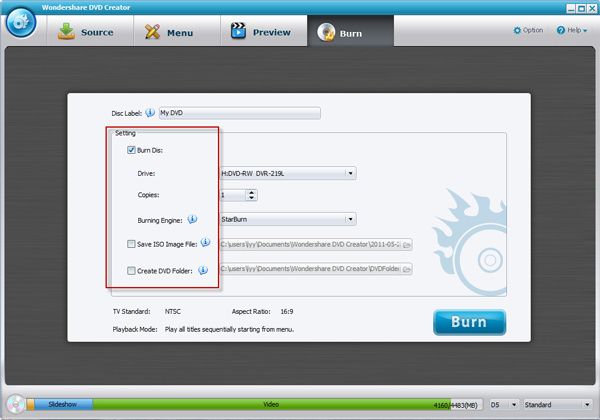This screenshot has width=600, height=420.
Task: Minimize the Wondershare DVD Creator window
Action: click(571, 8)
